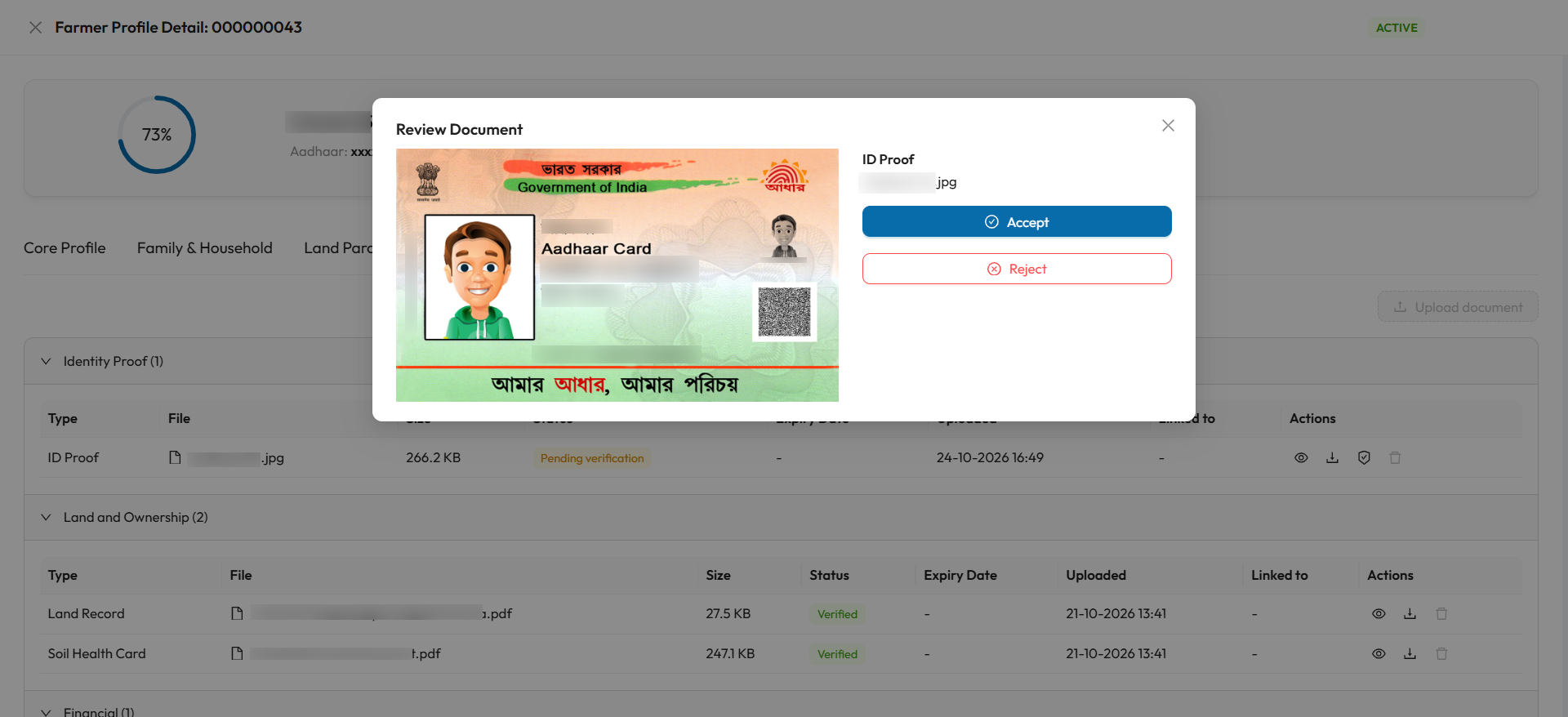The width and height of the screenshot is (1568, 717).
Task: Verify ID Proof using shield icon
Action: pos(1364,458)
